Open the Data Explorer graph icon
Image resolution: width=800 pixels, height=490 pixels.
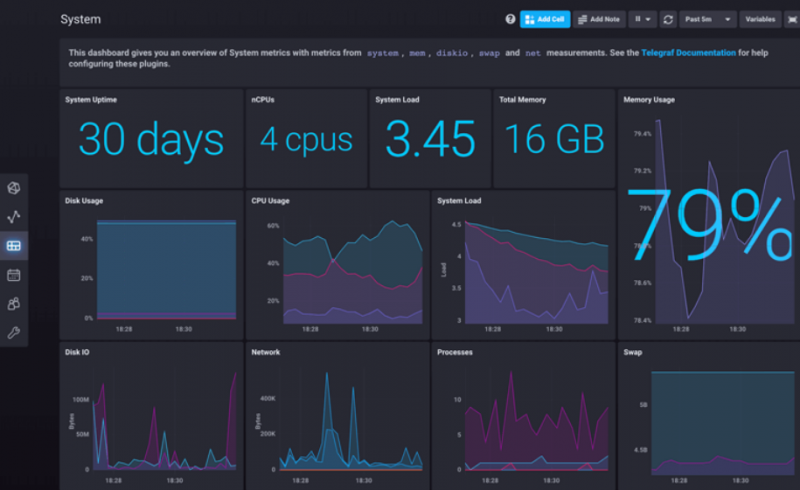point(14,216)
